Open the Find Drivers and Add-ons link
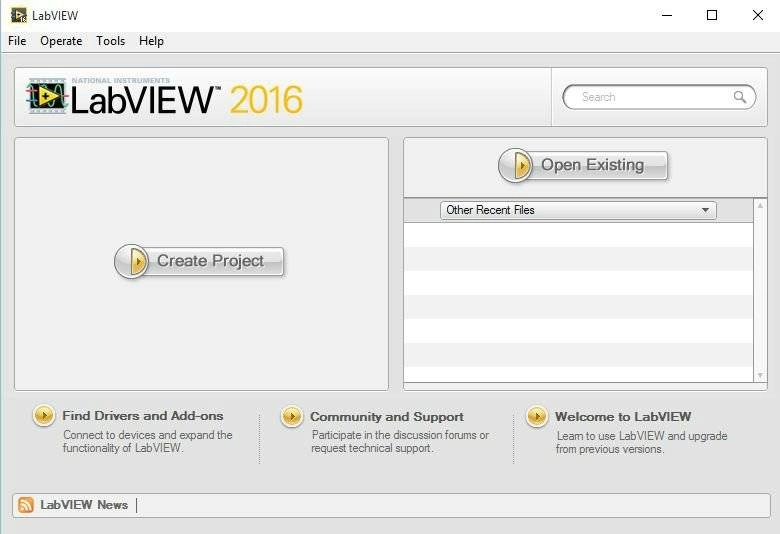Image resolution: width=780 pixels, height=534 pixels. pos(143,416)
